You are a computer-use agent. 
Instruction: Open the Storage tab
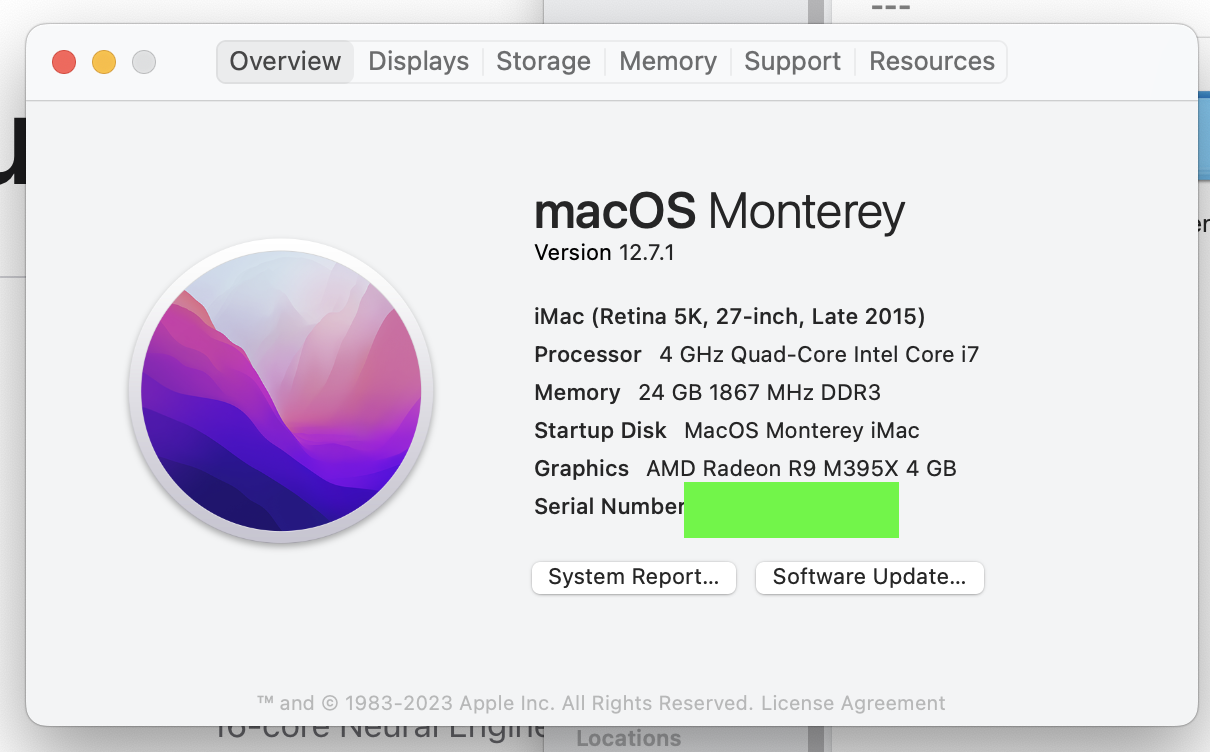click(x=543, y=62)
